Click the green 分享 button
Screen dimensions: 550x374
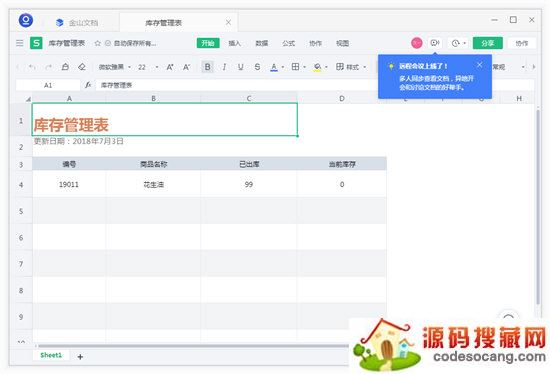(x=488, y=43)
